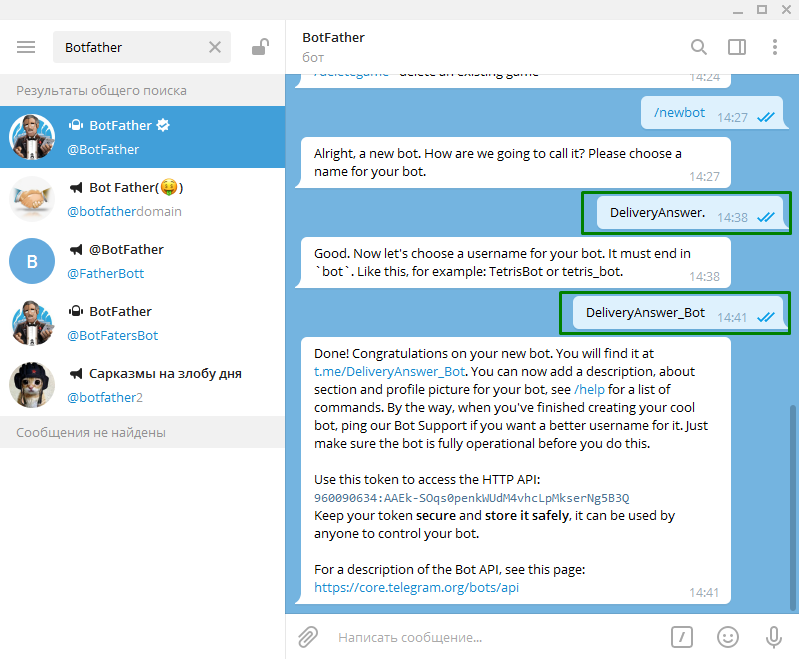Viewport: 799px width, 659px height.
Task: Click 'Good. Now let's choose a username' message
Action: click(515, 262)
